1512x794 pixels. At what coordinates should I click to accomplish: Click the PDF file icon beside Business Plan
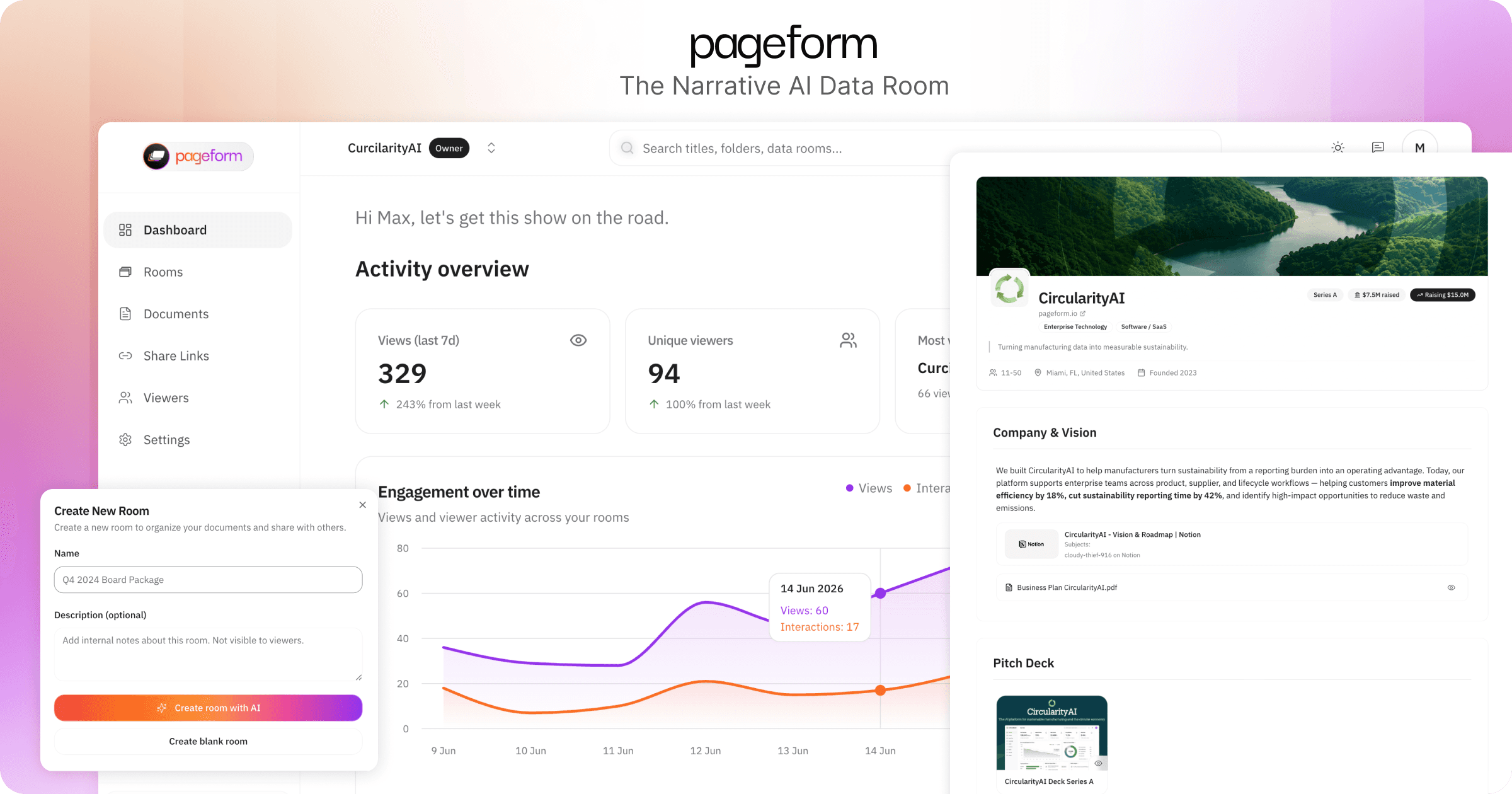[1009, 587]
